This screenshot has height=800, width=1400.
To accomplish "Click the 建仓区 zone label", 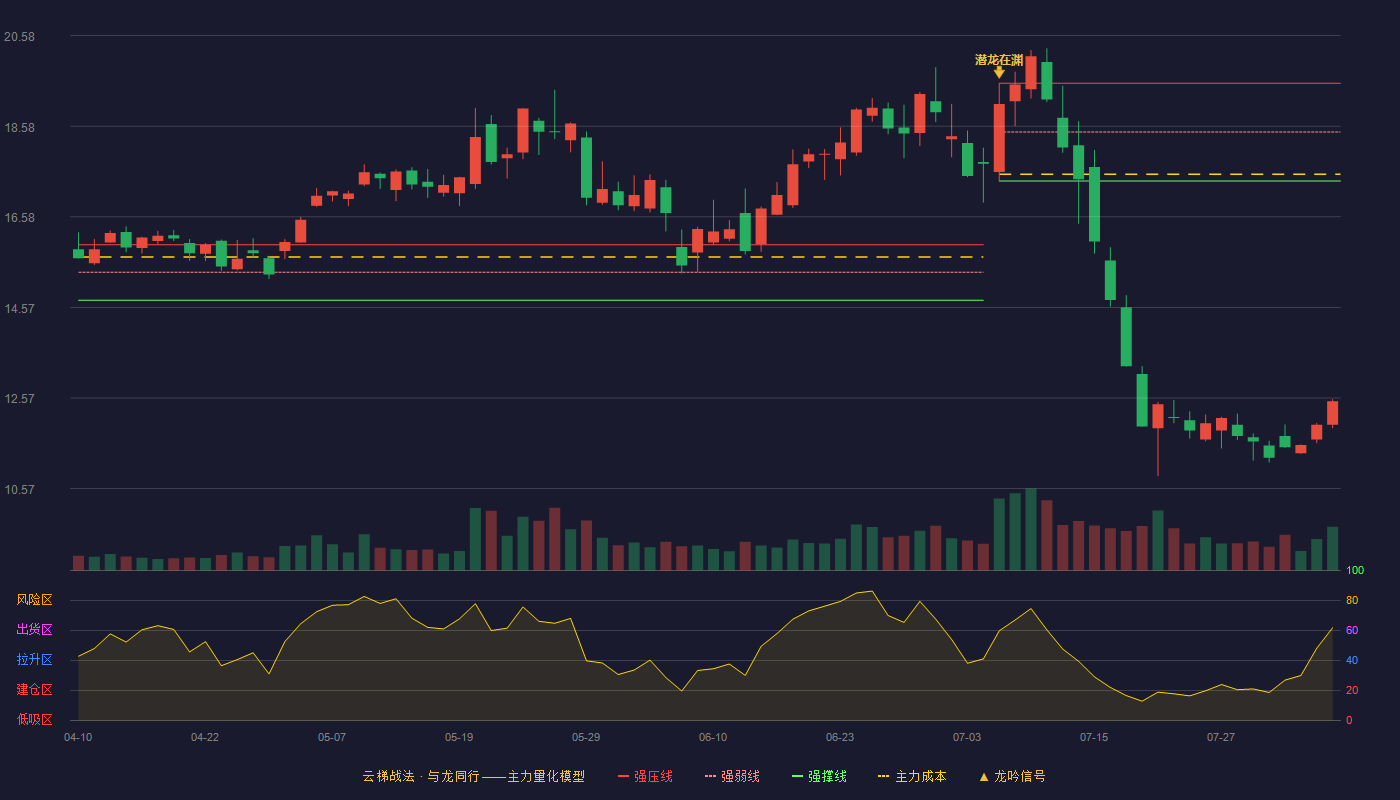I will point(34,690).
